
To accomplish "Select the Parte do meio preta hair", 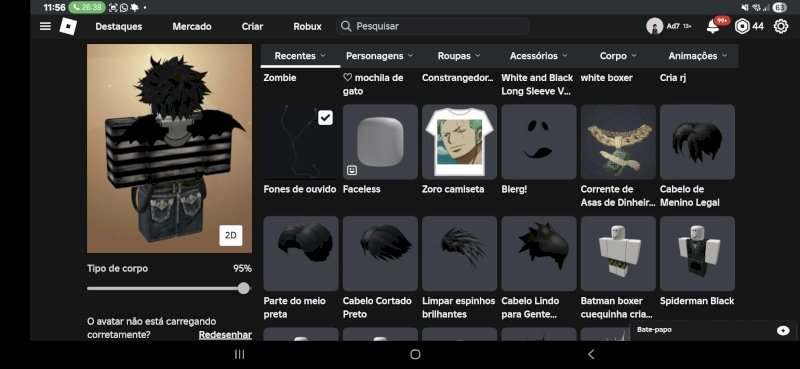I will (x=301, y=254).
